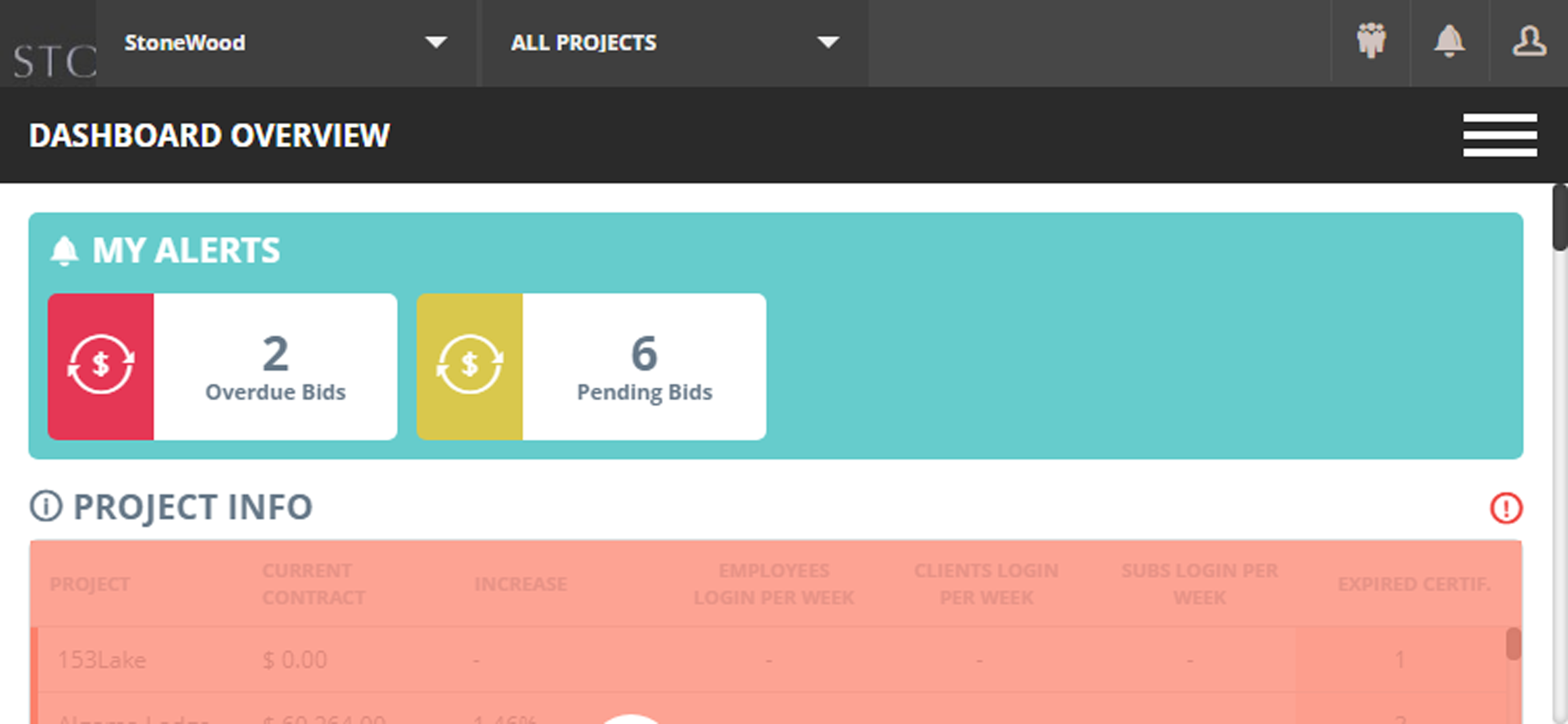
Task: Click the MY ALERTS heading
Action: (x=186, y=251)
